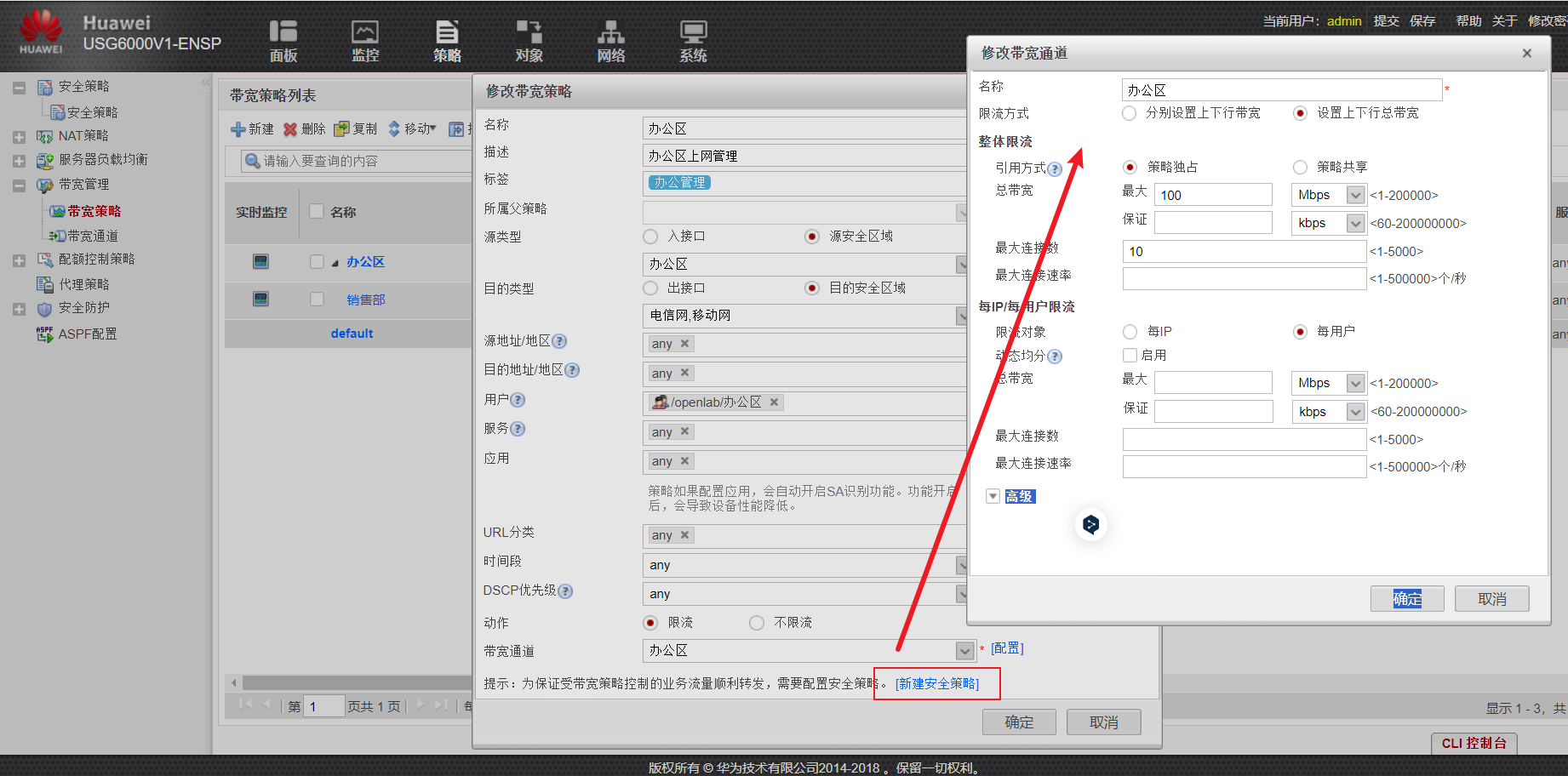
Task: Click realtime monitor icon for 办公区 row
Action: tap(261, 261)
